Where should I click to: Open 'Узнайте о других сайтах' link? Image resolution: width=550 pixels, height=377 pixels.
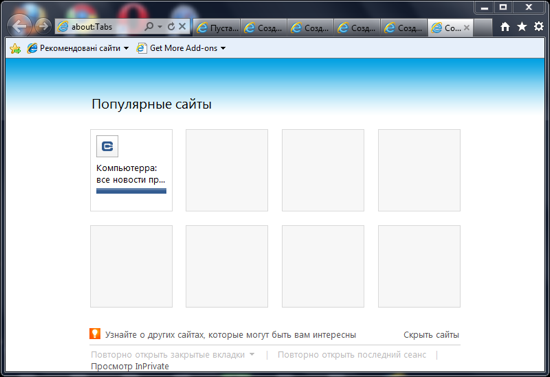231,335
